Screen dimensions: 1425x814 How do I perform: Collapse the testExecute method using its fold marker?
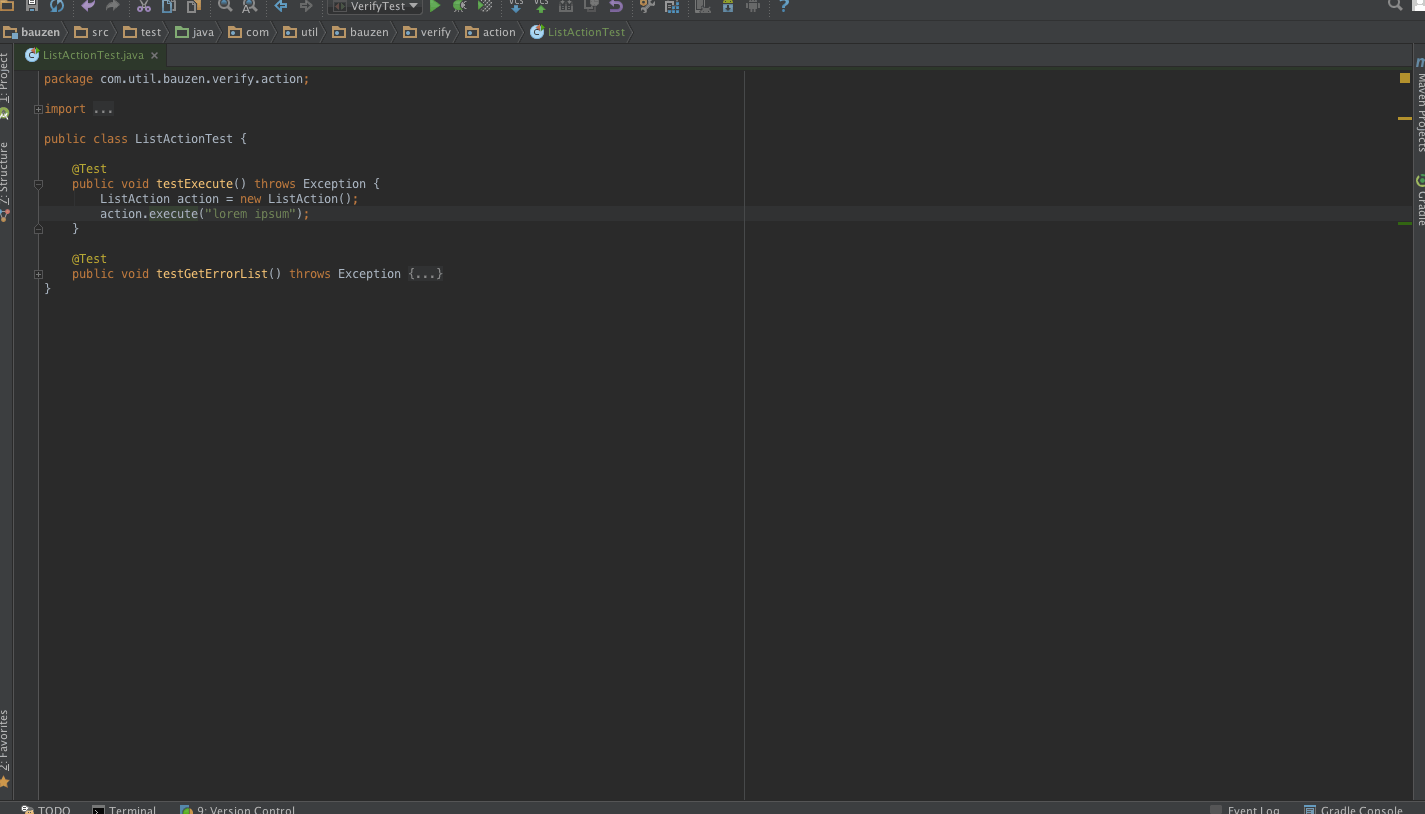[38, 184]
